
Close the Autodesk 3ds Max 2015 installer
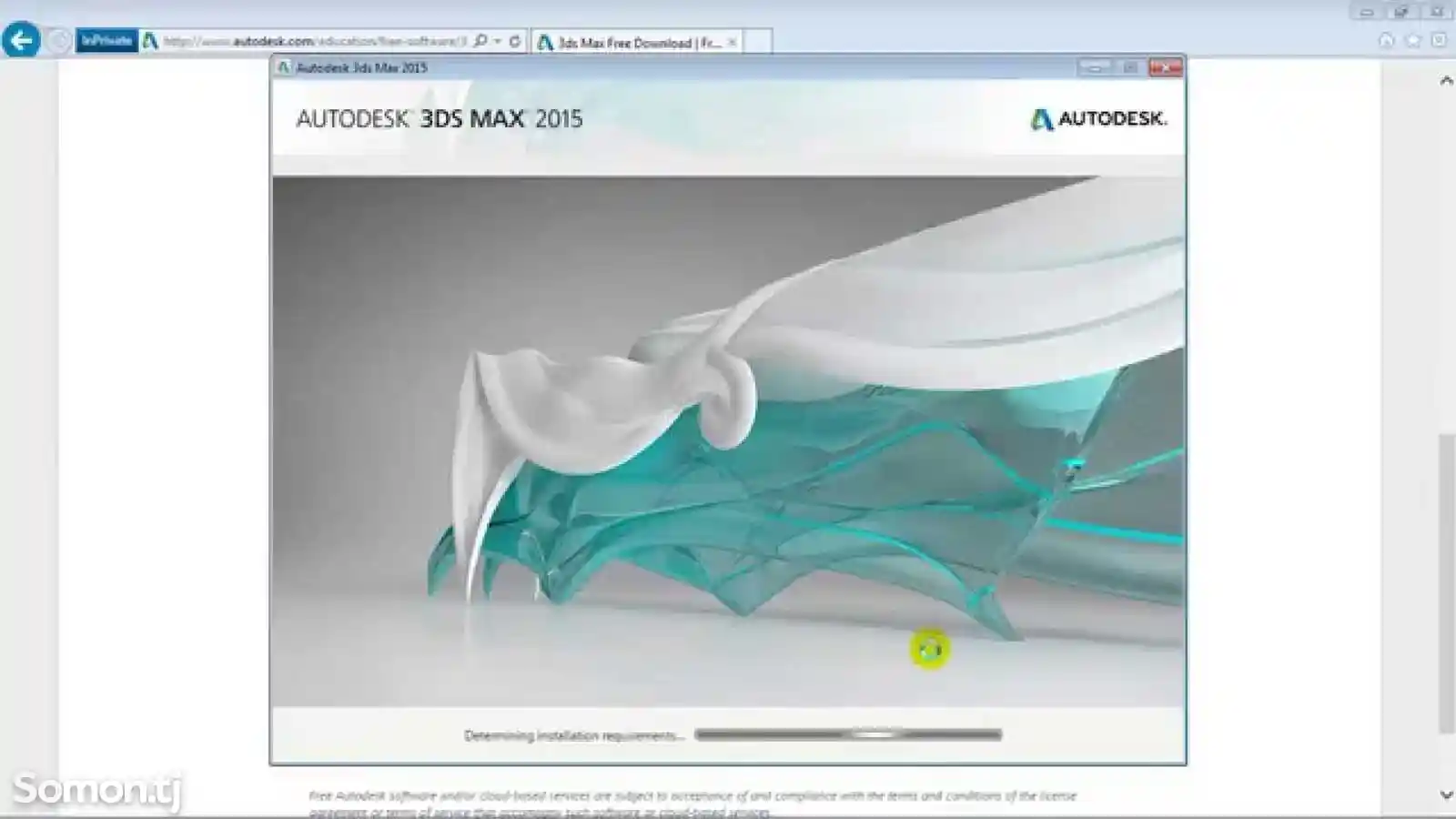click(x=1166, y=67)
